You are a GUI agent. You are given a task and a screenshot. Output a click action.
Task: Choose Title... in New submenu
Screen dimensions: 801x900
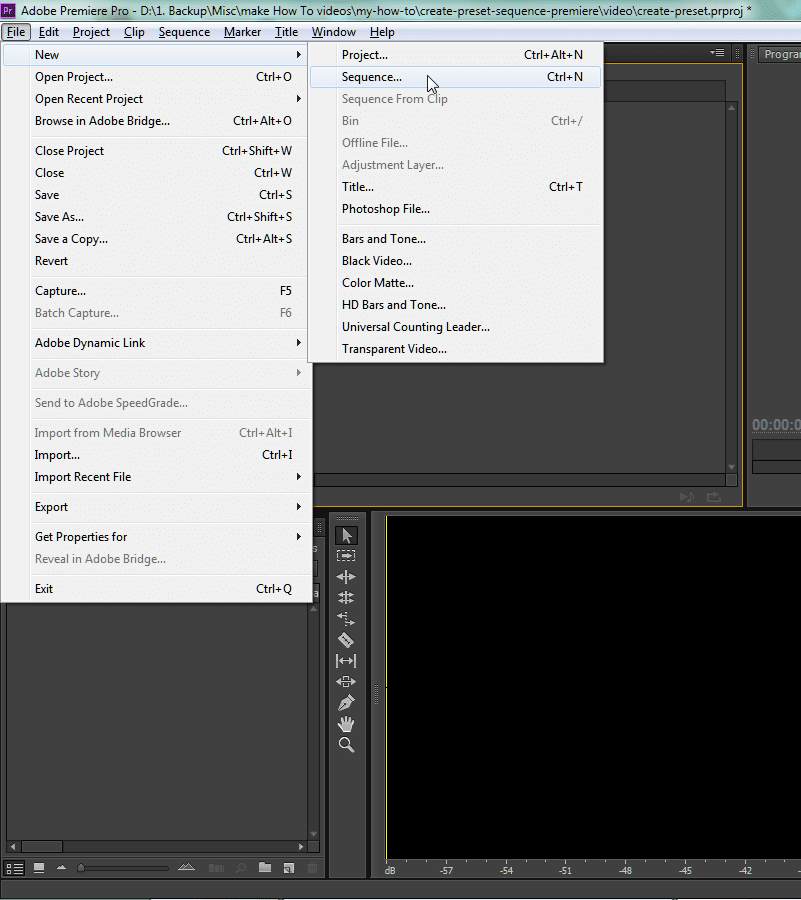[456, 187]
